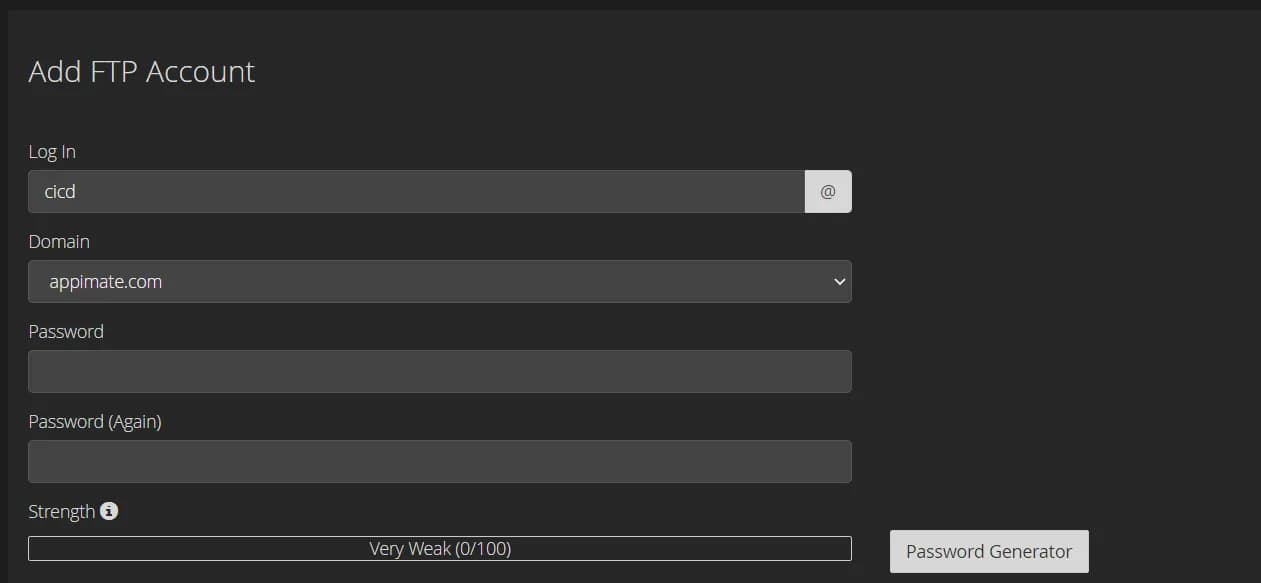The width and height of the screenshot is (1261, 583).
Task: Click the "Strength" label text
Action: point(62,512)
